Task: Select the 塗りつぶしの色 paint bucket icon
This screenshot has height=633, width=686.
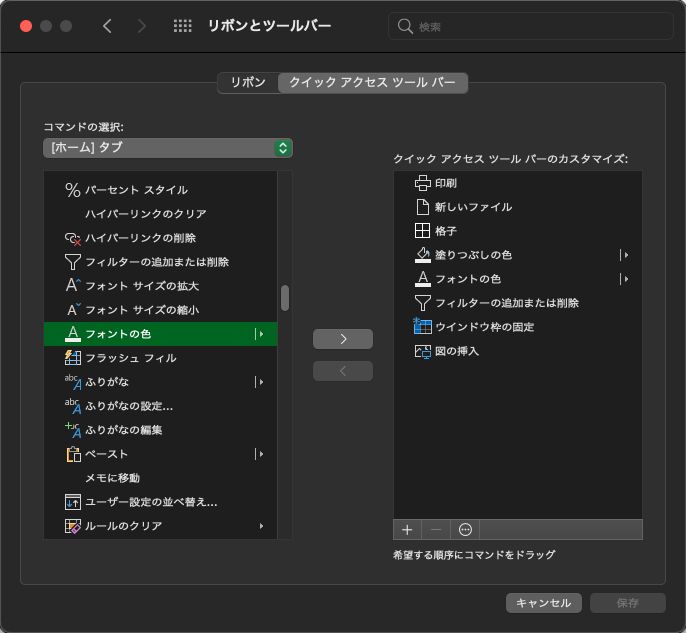Action: (422, 255)
